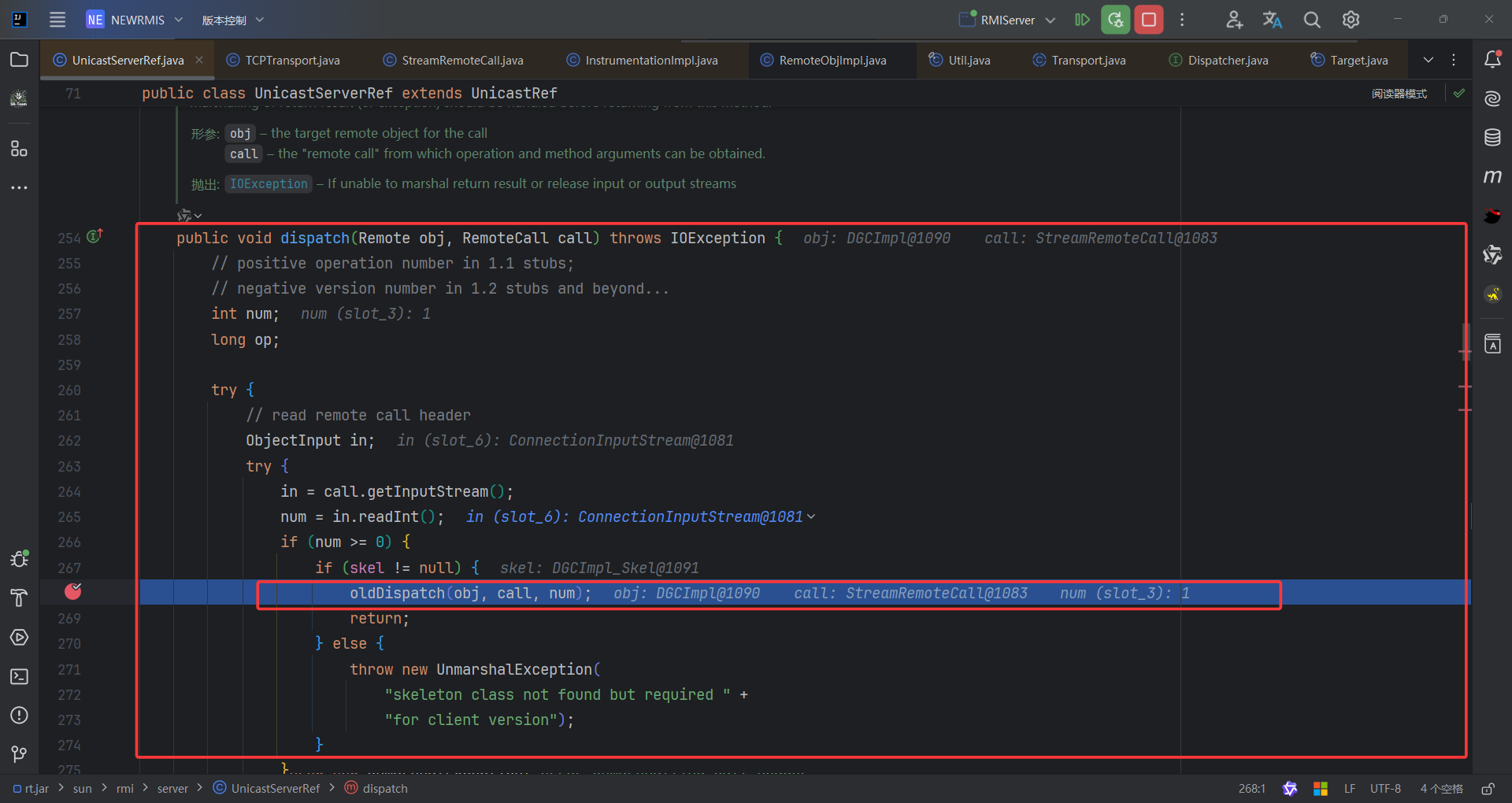Click the translate icon in toolbar
The image size is (1512, 803).
[1273, 20]
